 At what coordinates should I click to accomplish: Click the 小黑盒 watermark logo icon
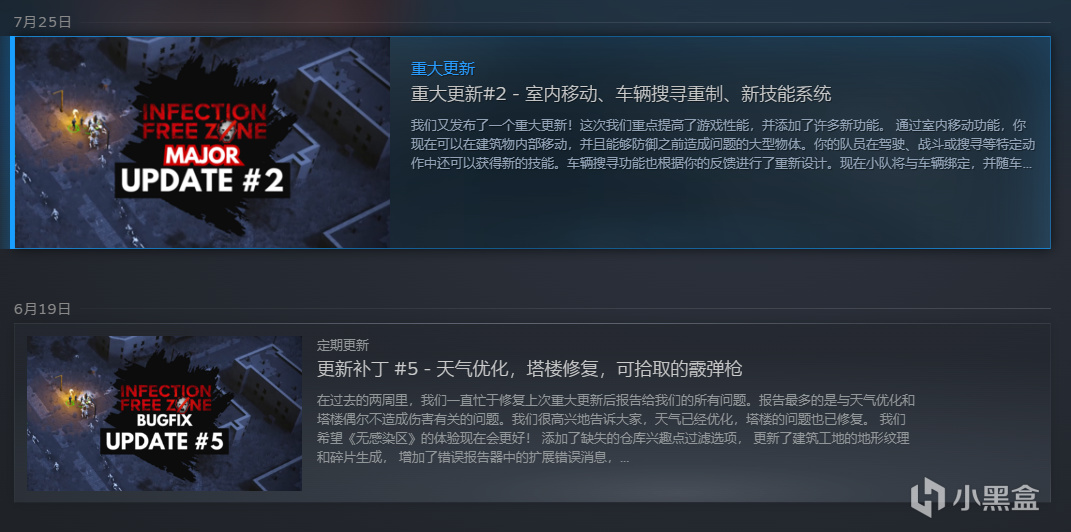[x=928, y=497]
